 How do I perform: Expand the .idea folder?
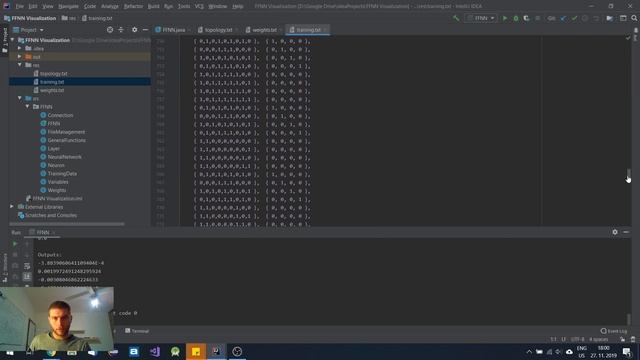pos(20,48)
